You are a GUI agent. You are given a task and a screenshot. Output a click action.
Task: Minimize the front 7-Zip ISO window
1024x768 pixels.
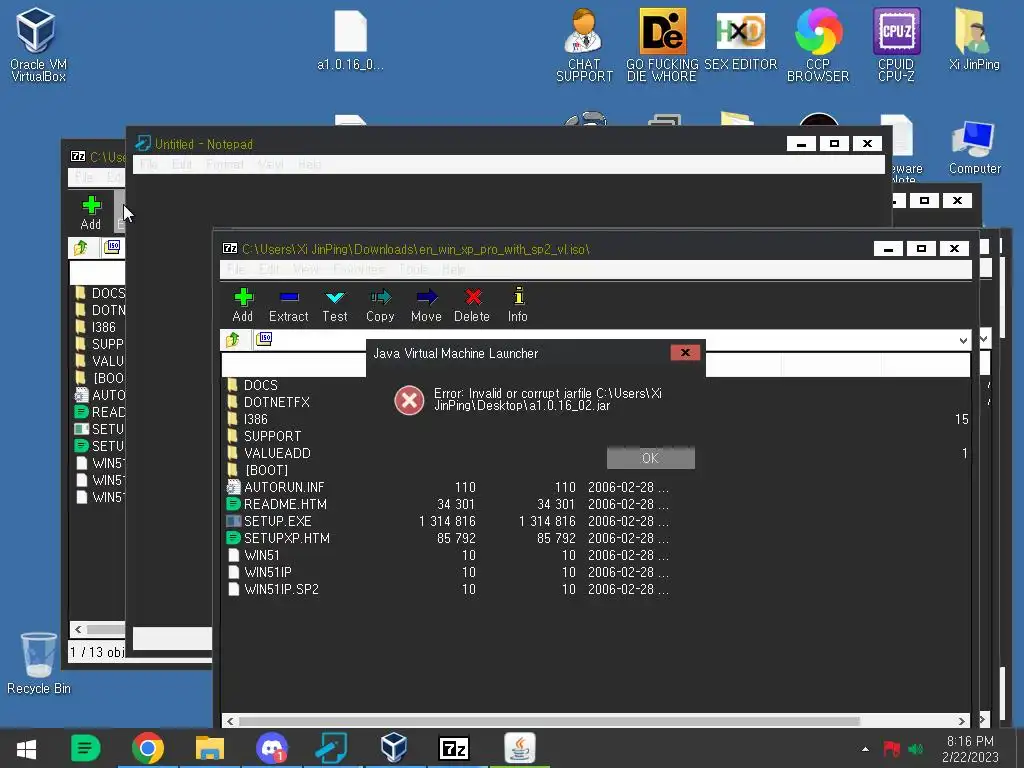pos(888,249)
